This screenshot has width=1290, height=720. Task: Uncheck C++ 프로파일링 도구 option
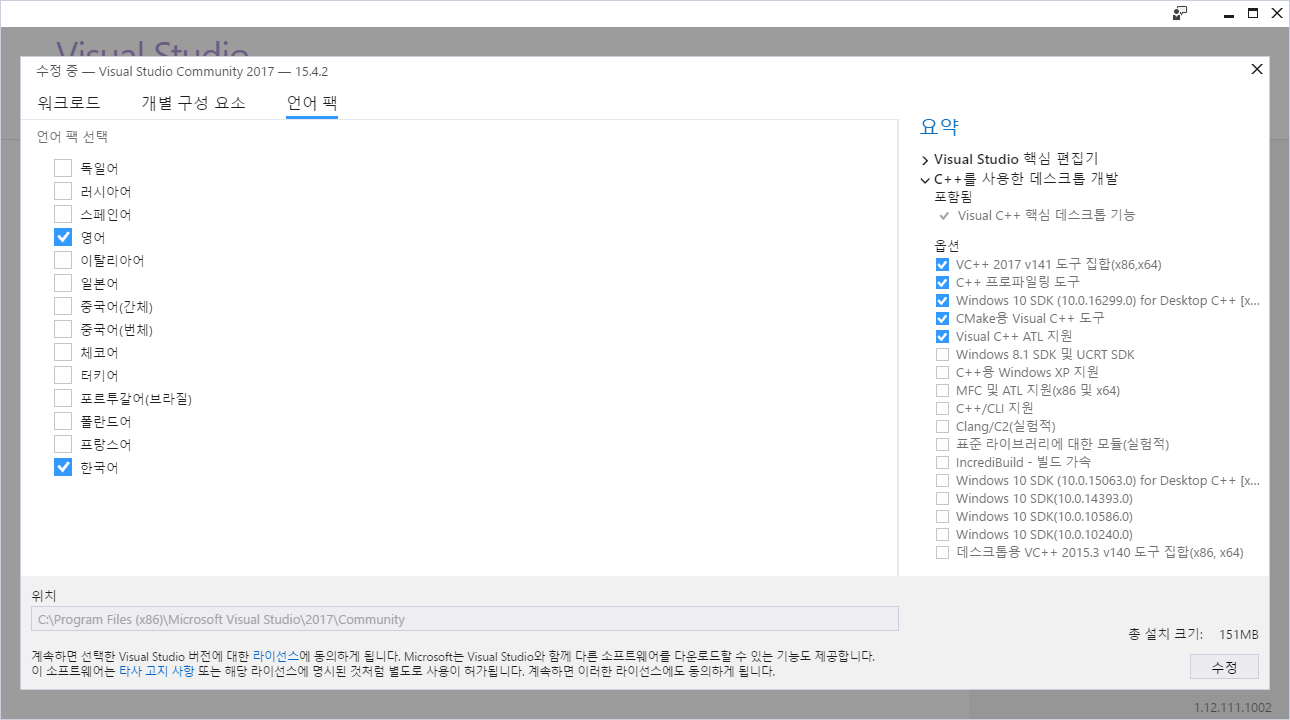click(942, 283)
